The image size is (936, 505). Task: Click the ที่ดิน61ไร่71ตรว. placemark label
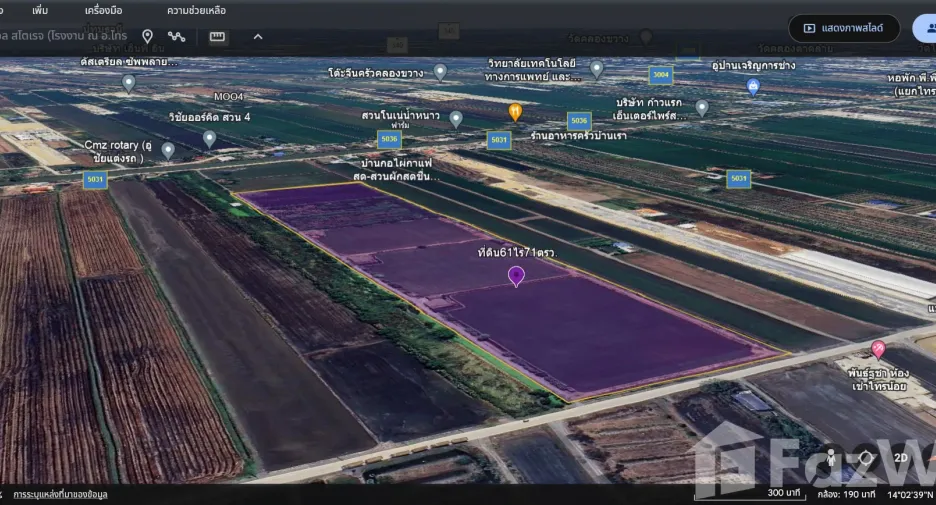coord(517,253)
